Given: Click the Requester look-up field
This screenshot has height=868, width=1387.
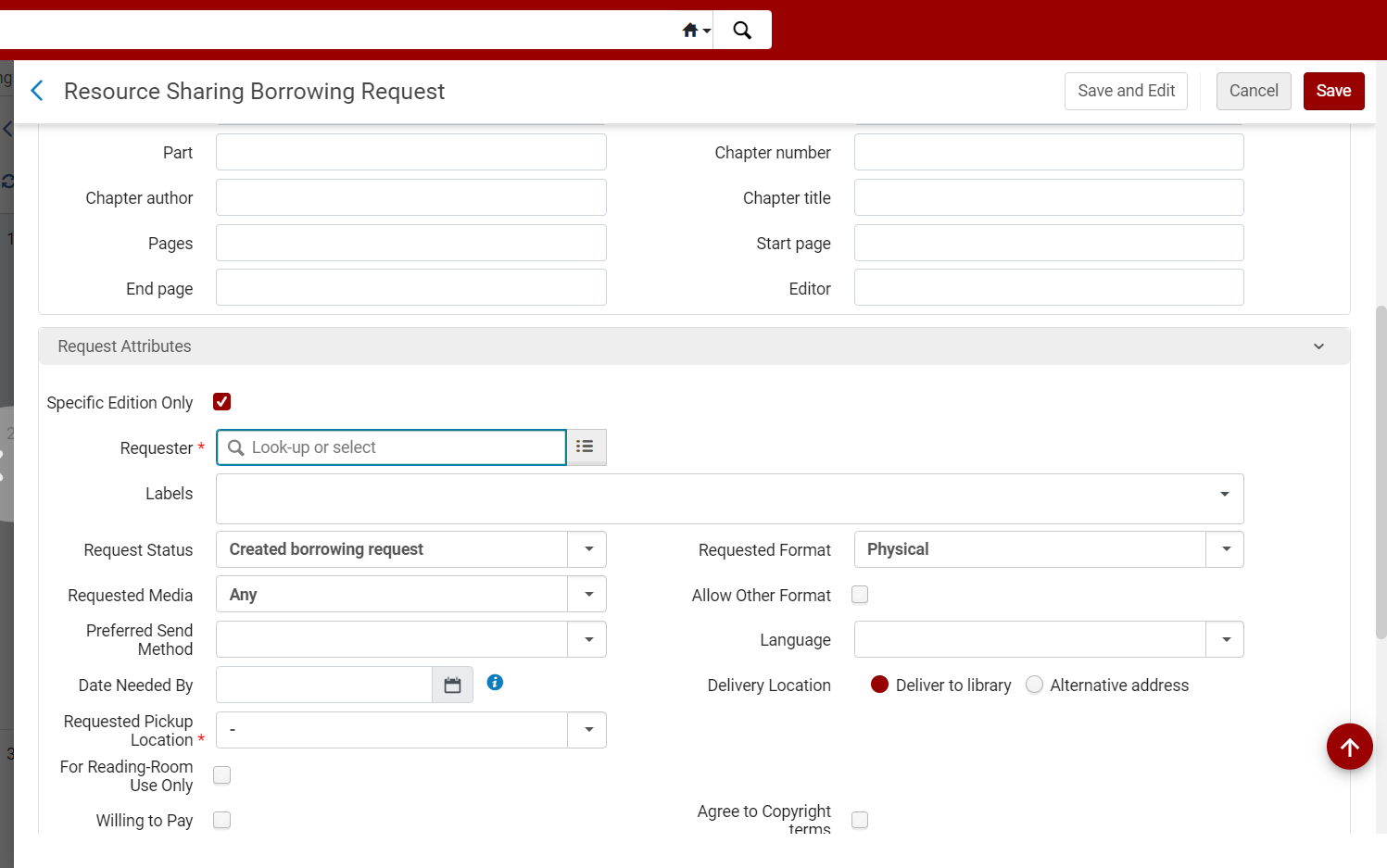Looking at the screenshot, I should point(391,447).
